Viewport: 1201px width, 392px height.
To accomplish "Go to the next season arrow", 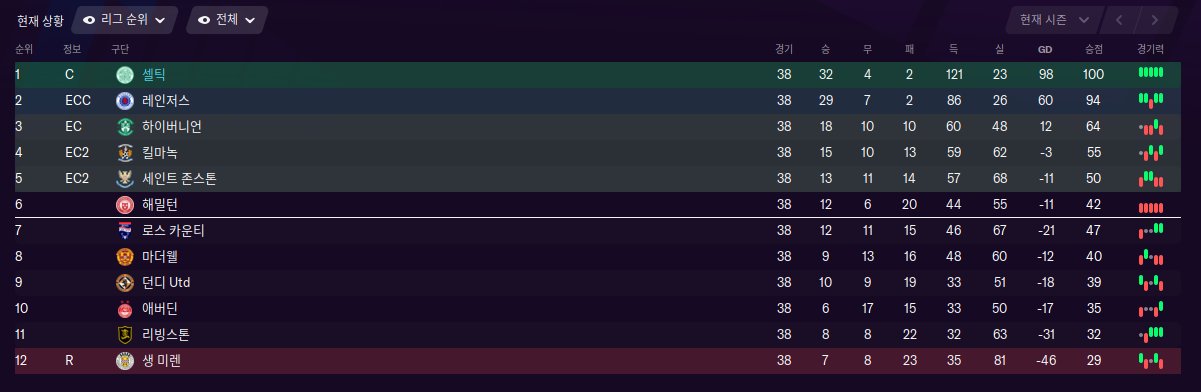I will click(1155, 20).
